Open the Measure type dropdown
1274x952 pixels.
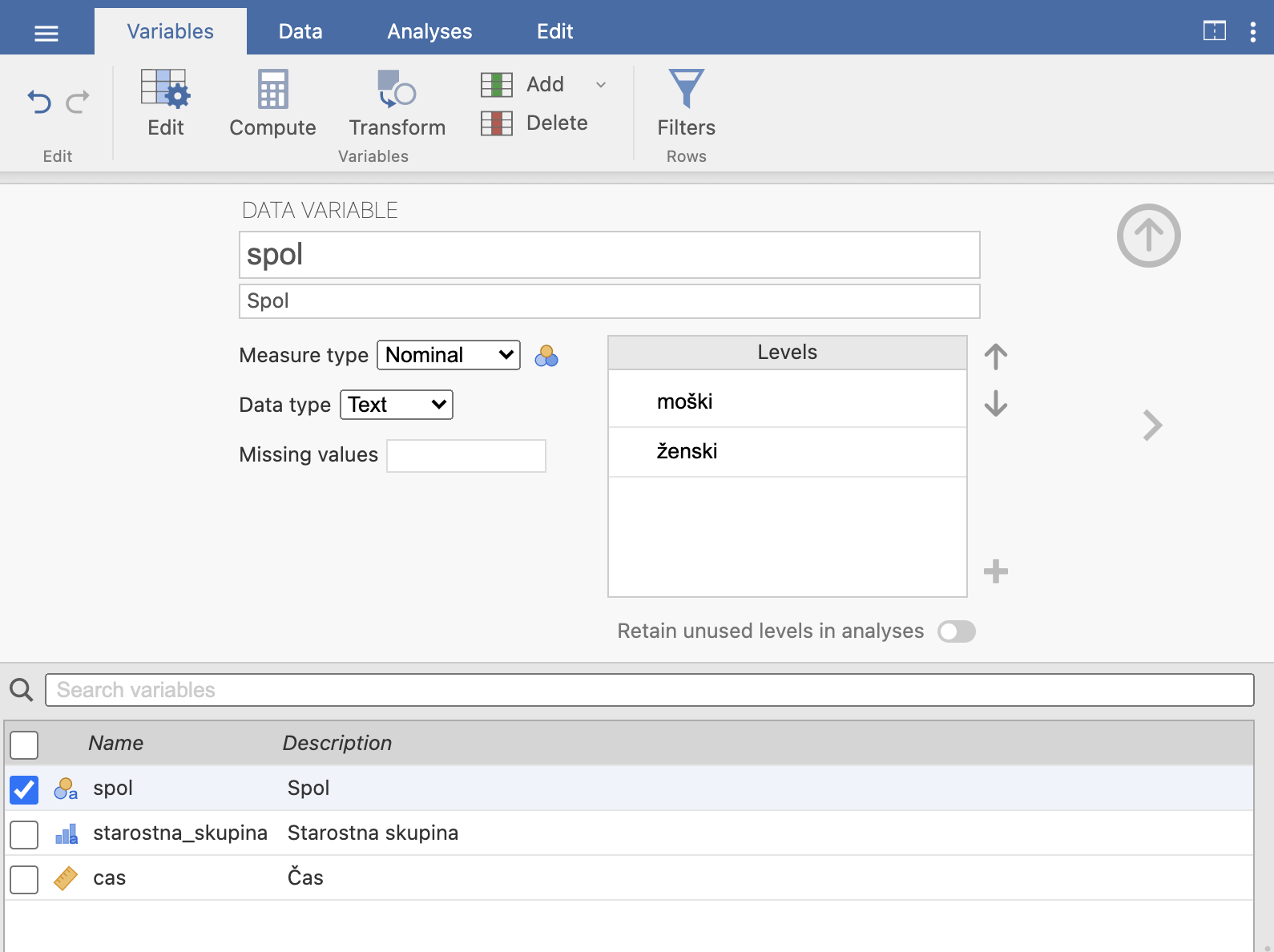click(449, 355)
